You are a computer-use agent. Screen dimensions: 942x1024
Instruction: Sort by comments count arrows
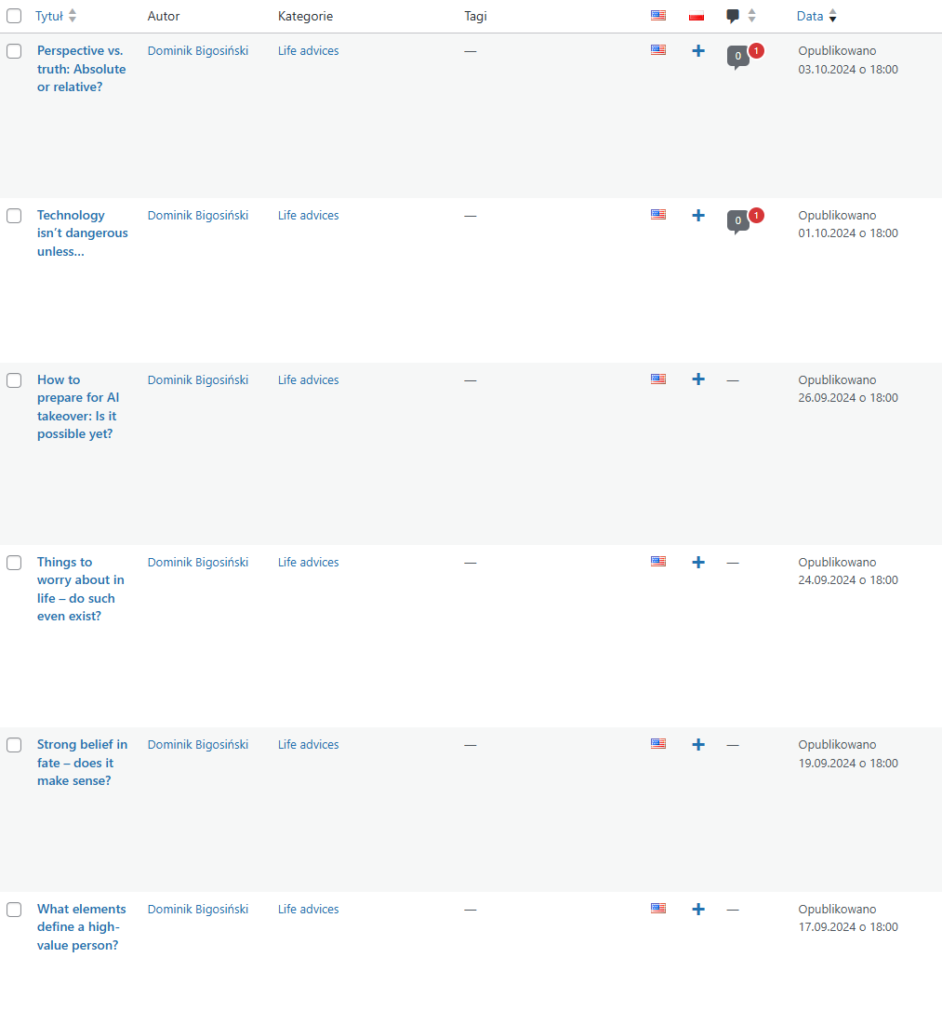tap(752, 16)
